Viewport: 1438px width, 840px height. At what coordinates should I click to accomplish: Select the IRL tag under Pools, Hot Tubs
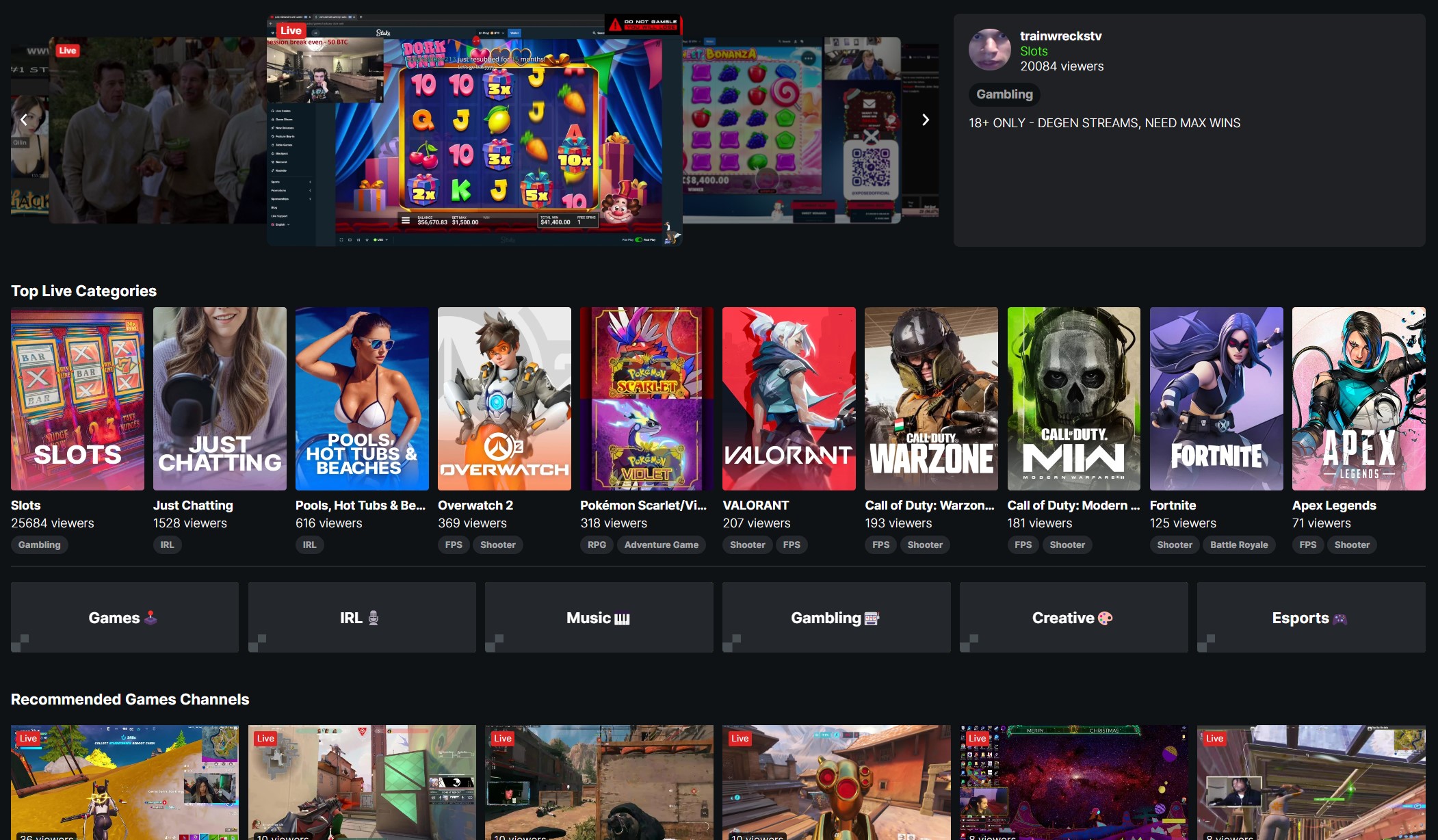309,545
